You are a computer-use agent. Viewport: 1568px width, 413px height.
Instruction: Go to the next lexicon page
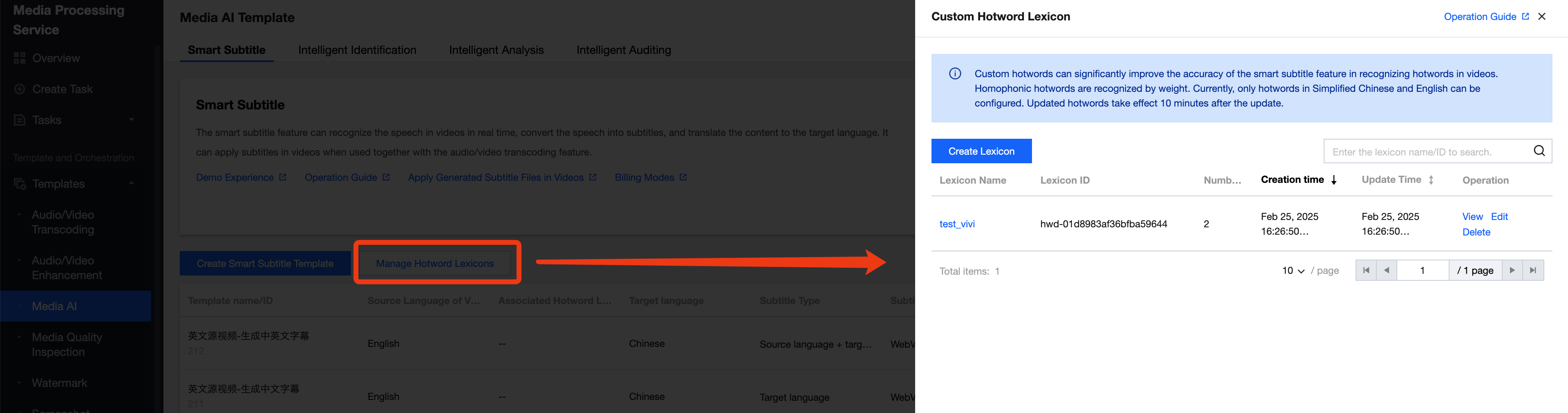1512,271
